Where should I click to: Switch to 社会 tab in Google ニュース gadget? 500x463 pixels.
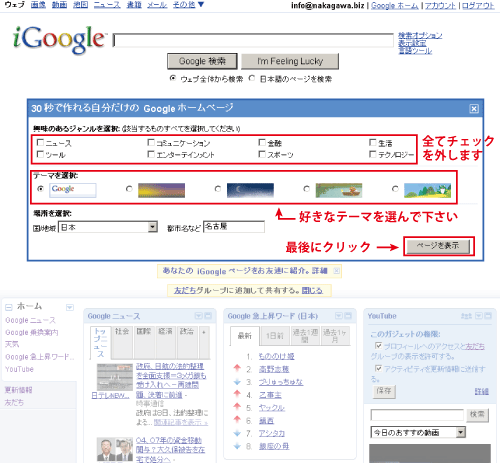pos(122,342)
